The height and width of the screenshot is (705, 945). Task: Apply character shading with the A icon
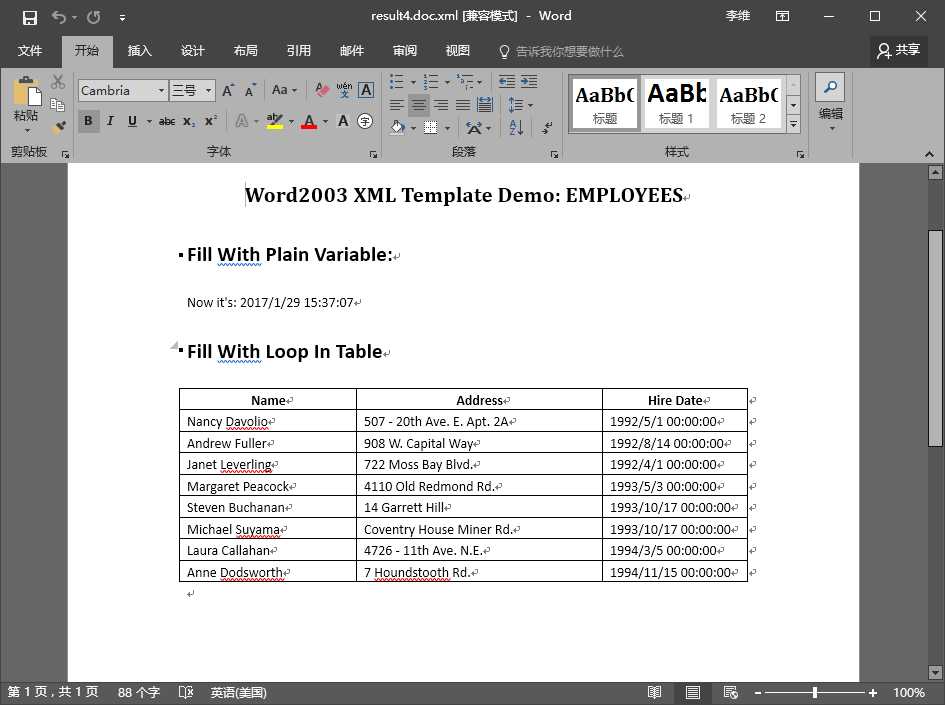[343, 121]
